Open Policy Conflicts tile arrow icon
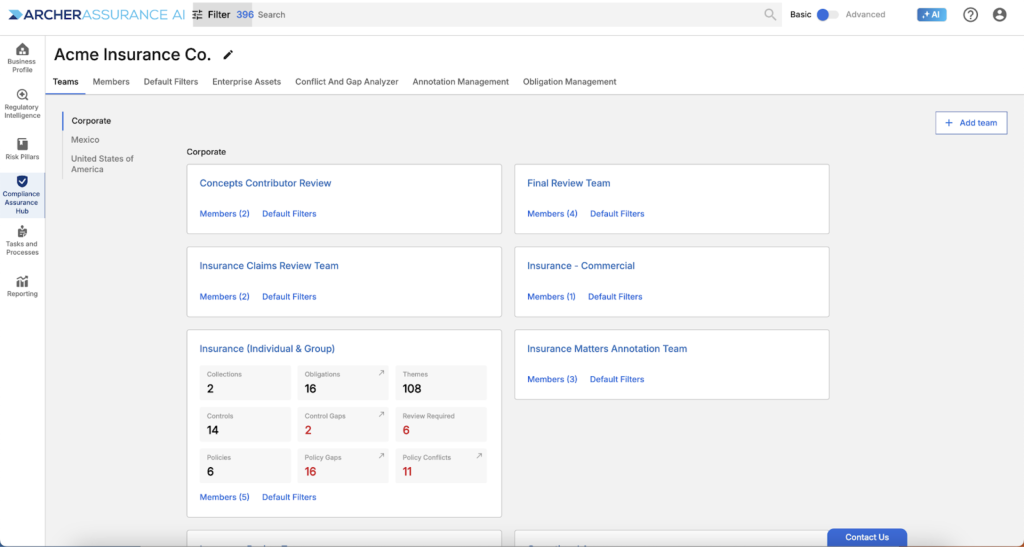The height and width of the screenshot is (547, 1024). pyautogui.click(x=479, y=456)
